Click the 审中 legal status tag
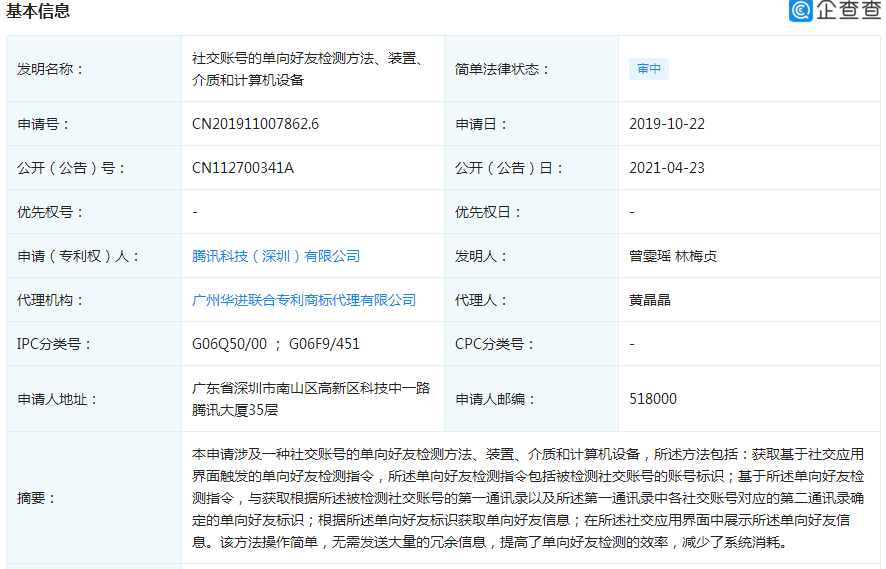886x569 pixels. 649,69
